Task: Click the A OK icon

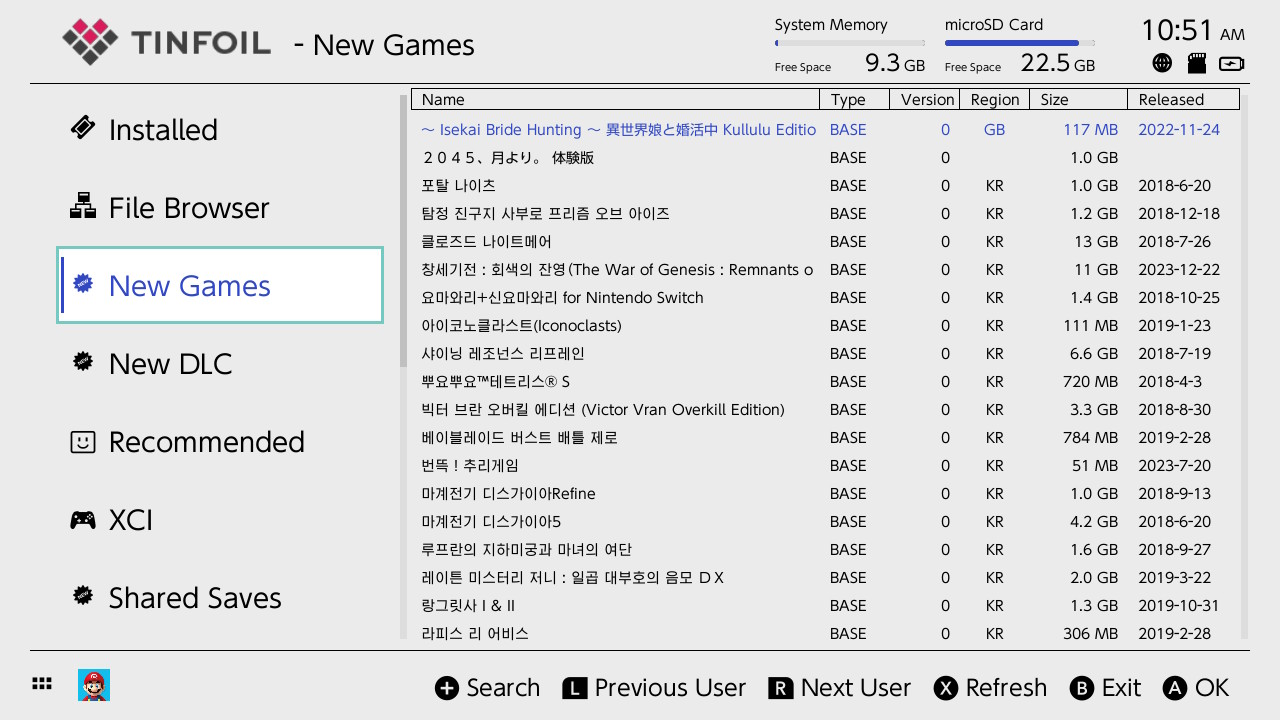Action: pyautogui.click(x=1175, y=688)
